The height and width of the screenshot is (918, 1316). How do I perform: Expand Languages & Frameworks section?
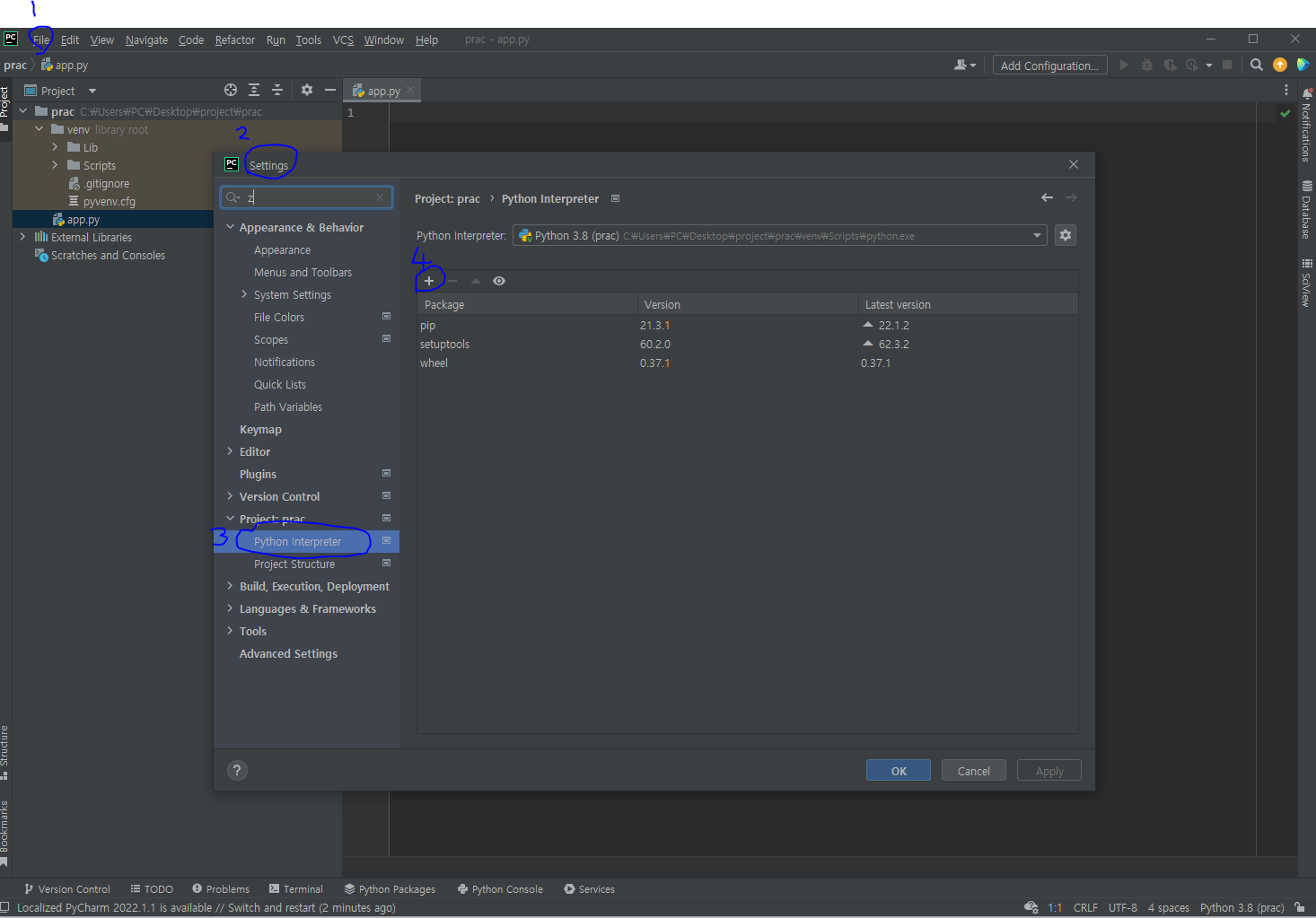coord(230,608)
